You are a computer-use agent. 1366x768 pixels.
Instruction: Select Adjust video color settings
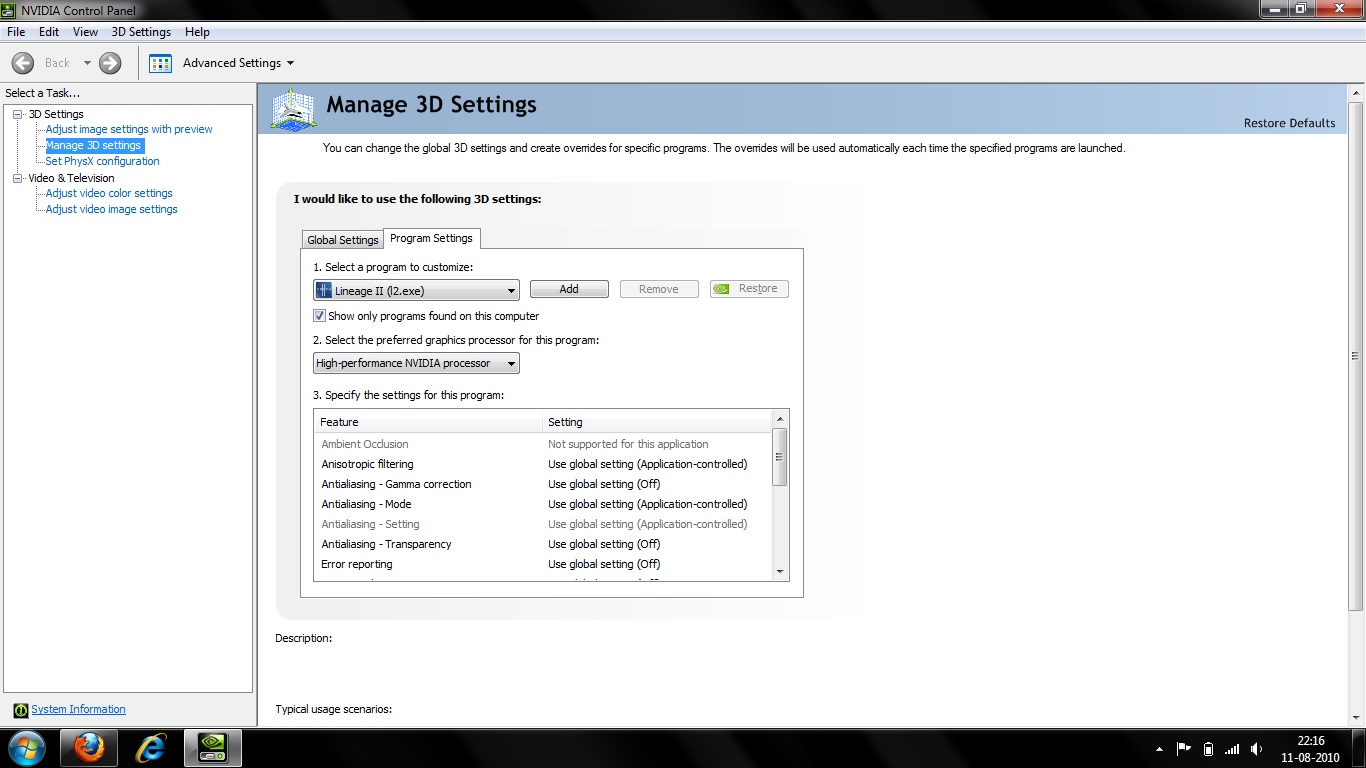(109, 193)
